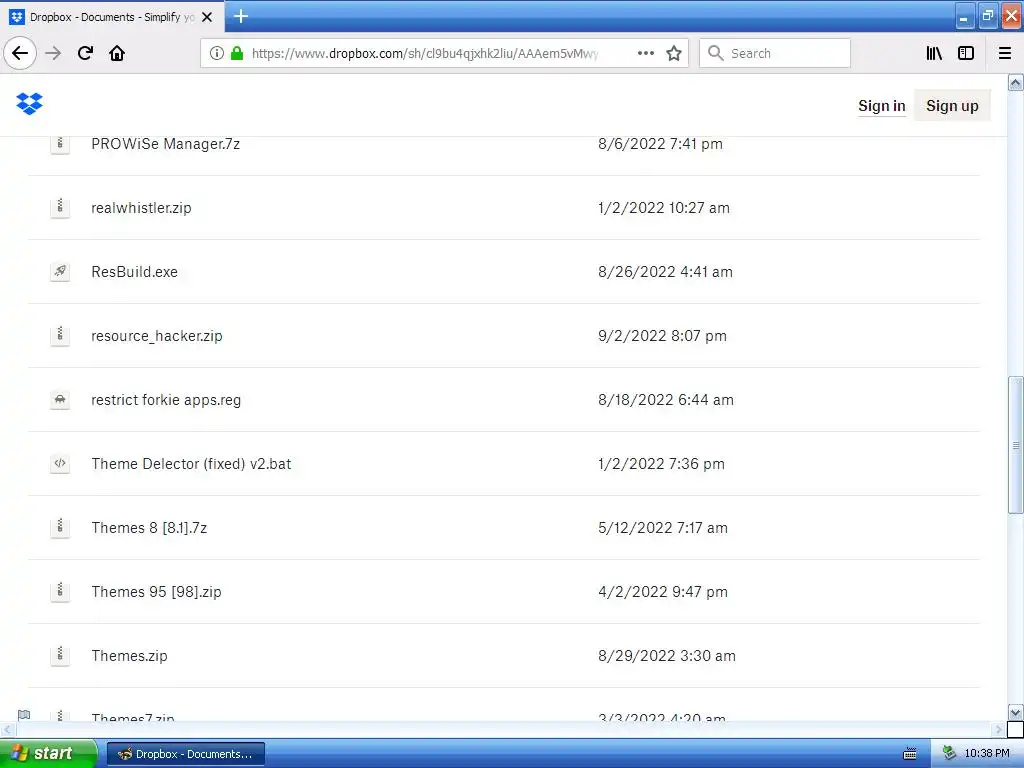The height and width of the screenshot is (768, 1024).
Task: Click the safely remove hardware tray icon
Action: [950, 753]
